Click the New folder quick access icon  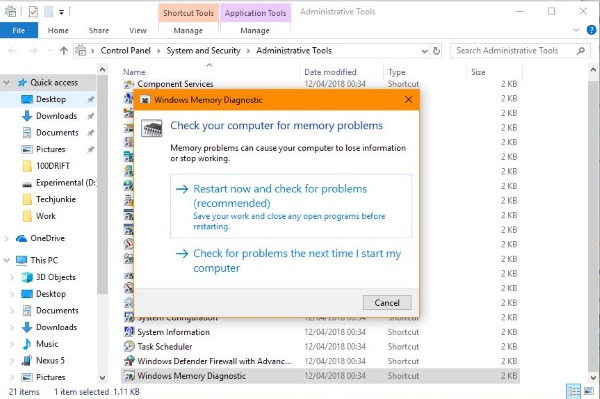point(49,12)
